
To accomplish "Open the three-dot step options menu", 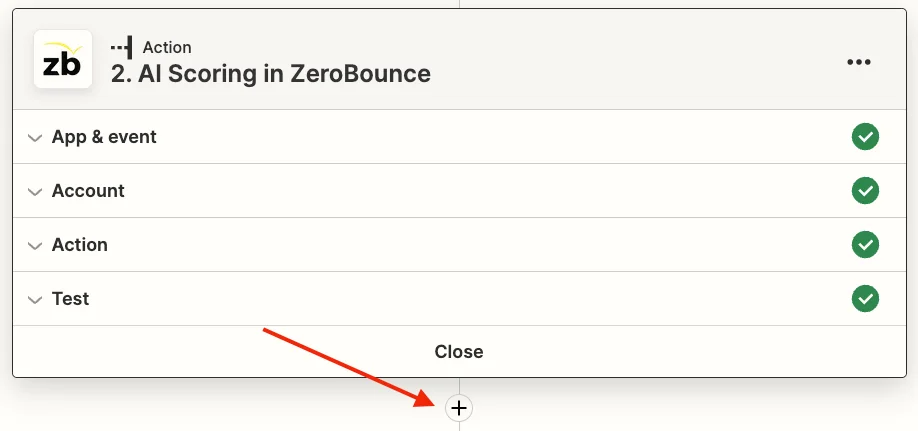I will tap(858, 62).
